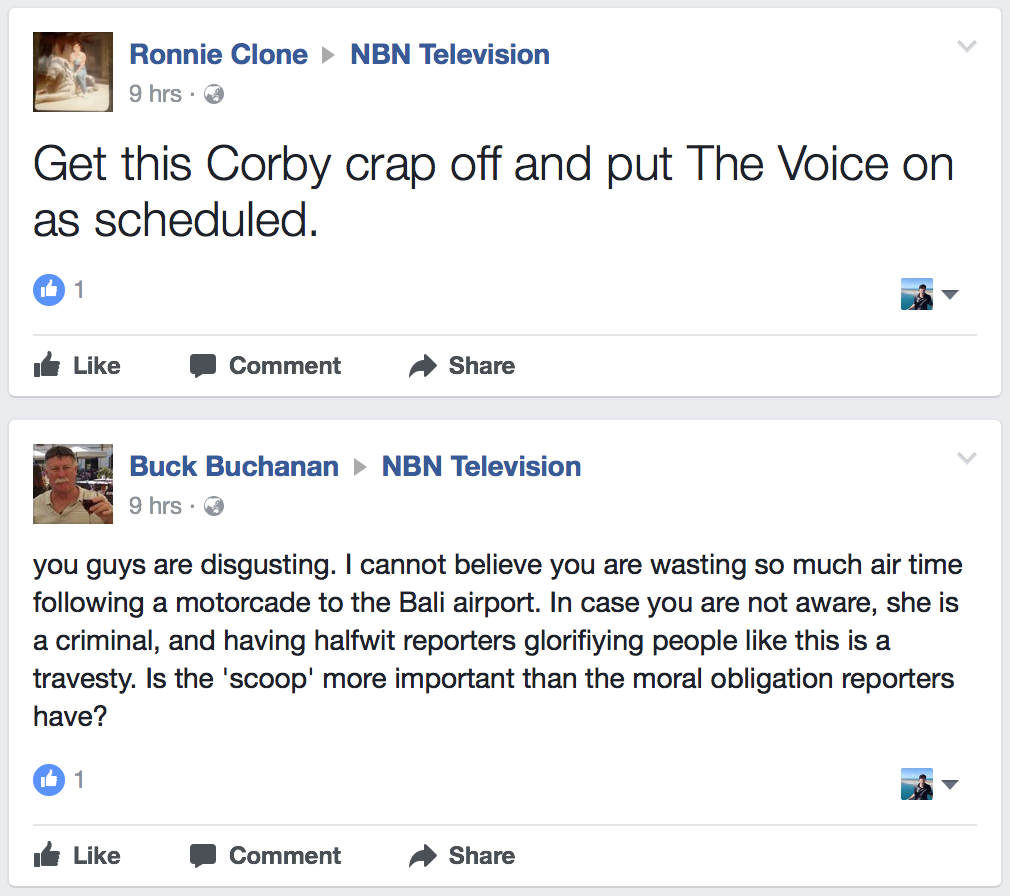Like Ronnie Clone's post

point(77,366)
